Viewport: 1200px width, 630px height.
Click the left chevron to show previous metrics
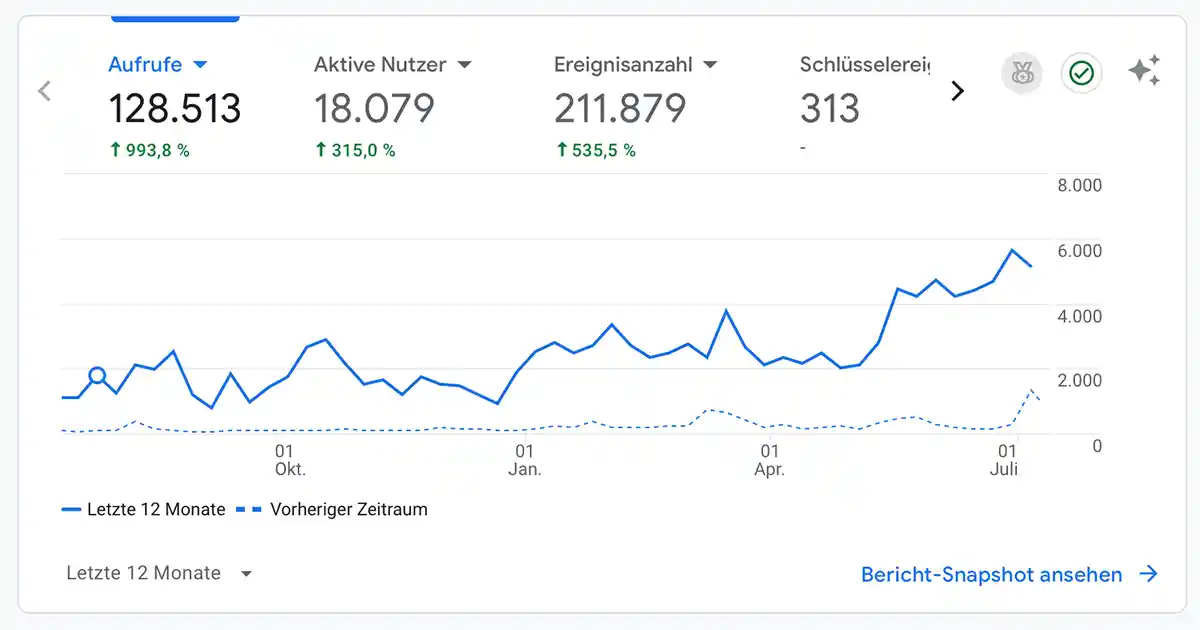[44, 91]
